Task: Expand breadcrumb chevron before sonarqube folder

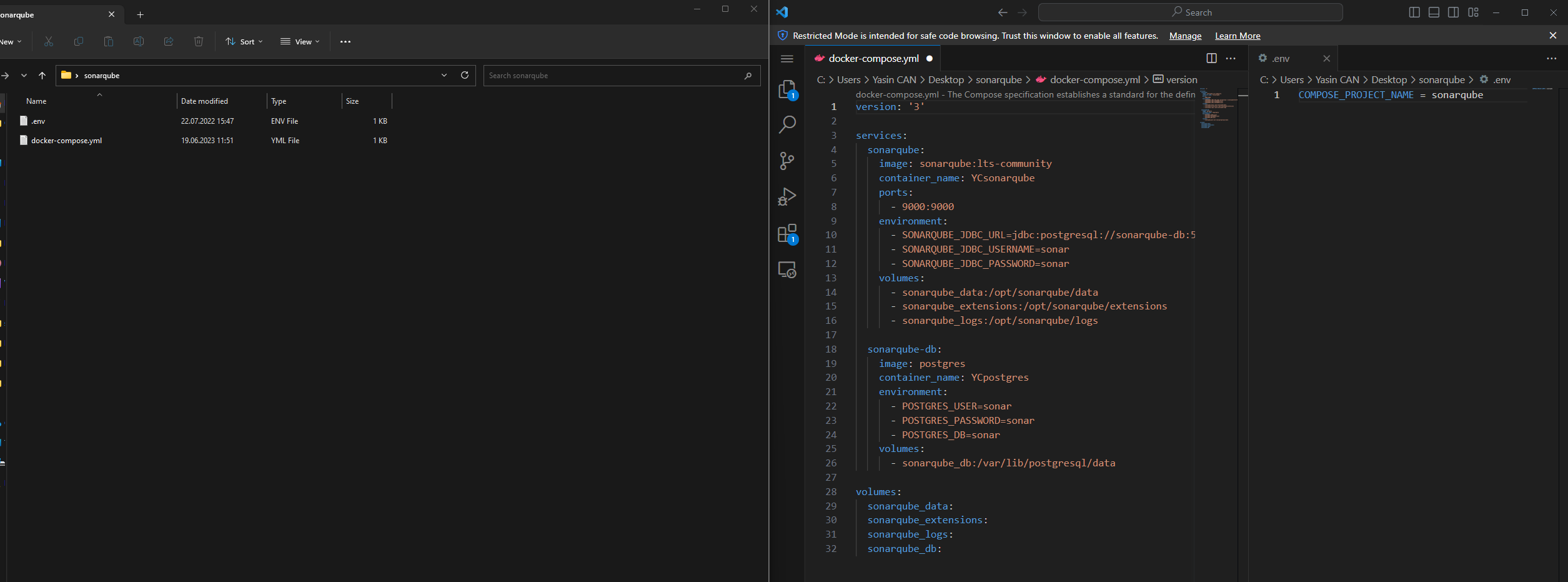Action: pyautogui.click(x=77, y=76)
